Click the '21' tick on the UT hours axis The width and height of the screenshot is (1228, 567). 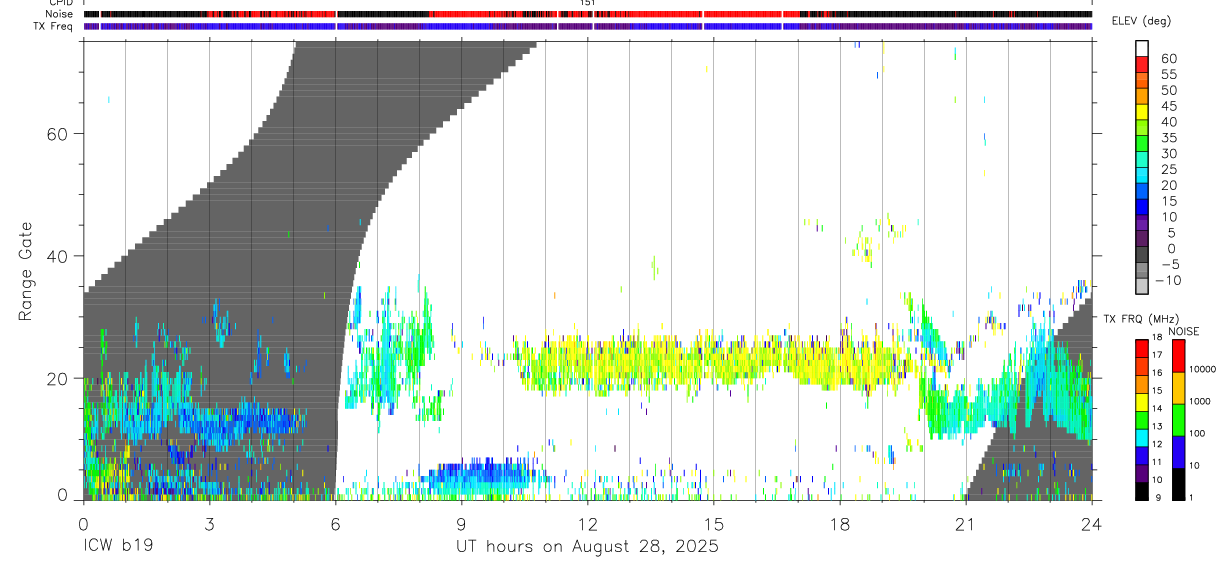966,524
